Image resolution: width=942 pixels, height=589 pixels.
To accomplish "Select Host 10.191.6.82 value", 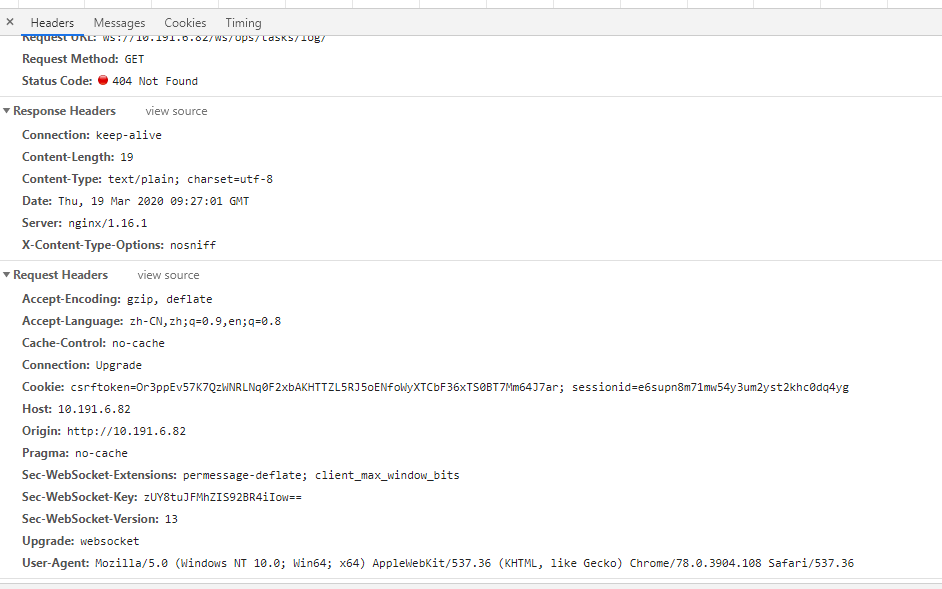I will (94, 409).
